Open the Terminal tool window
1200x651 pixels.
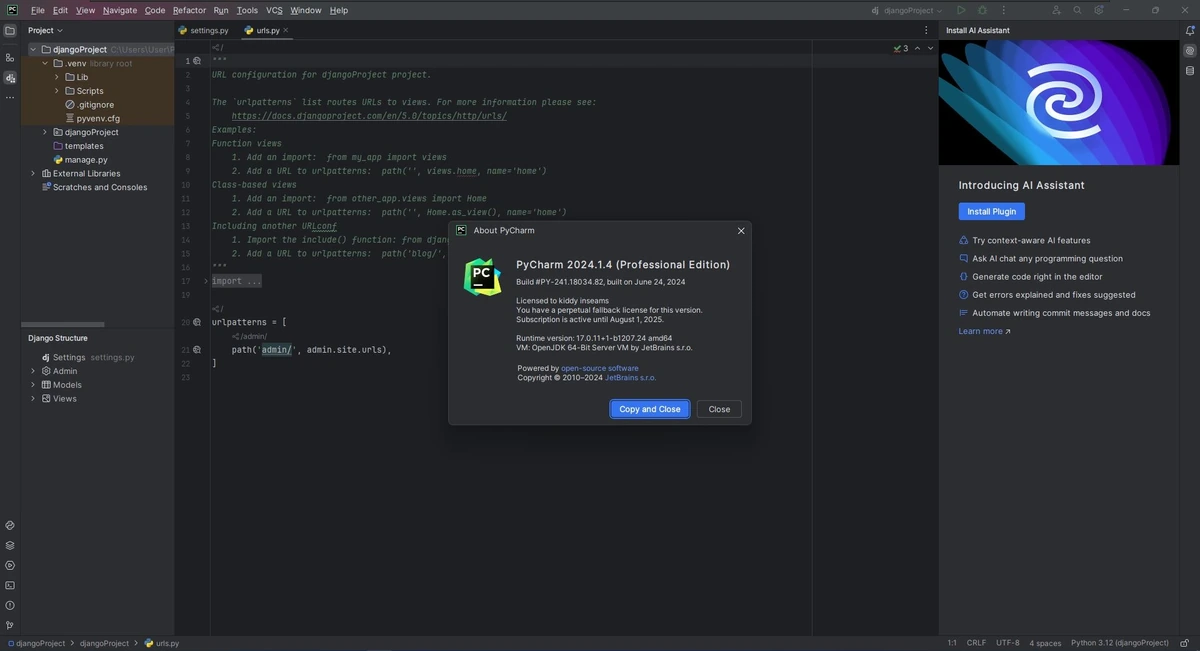pos(10,585)
